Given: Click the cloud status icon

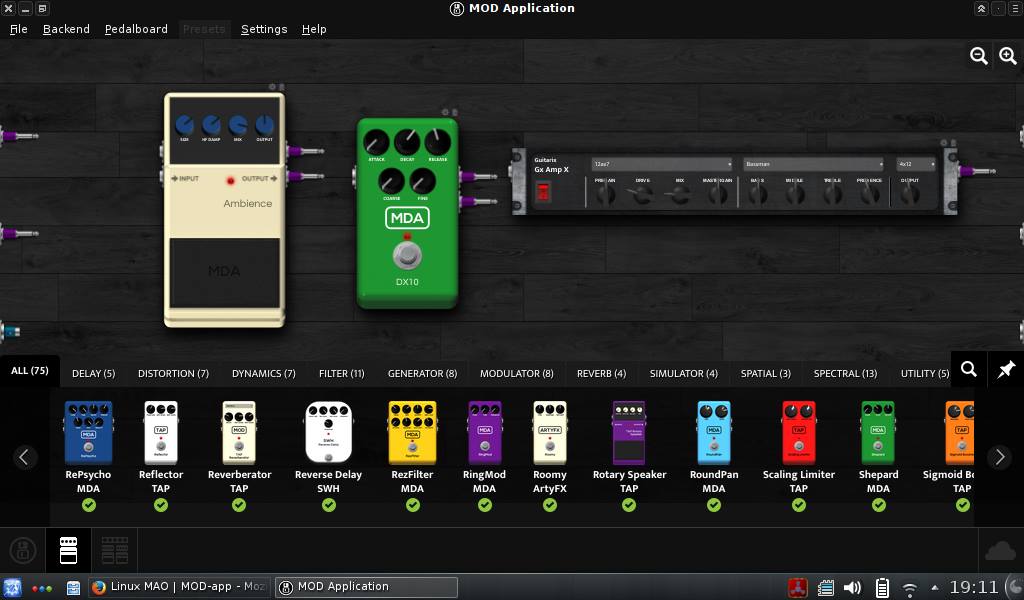Looking at the screenshot, I should 1000,551.
